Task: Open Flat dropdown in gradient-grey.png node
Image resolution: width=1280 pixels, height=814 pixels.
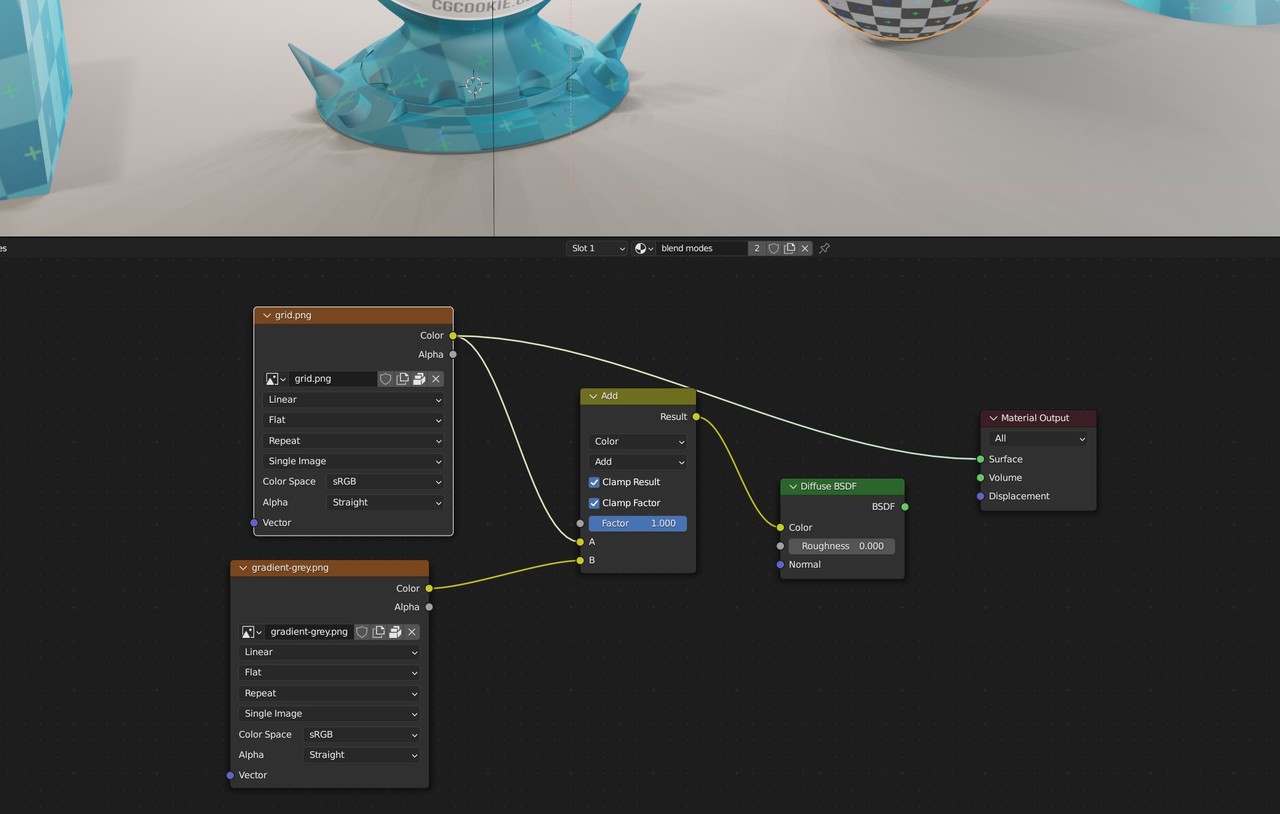Action: tap(330, 673)
